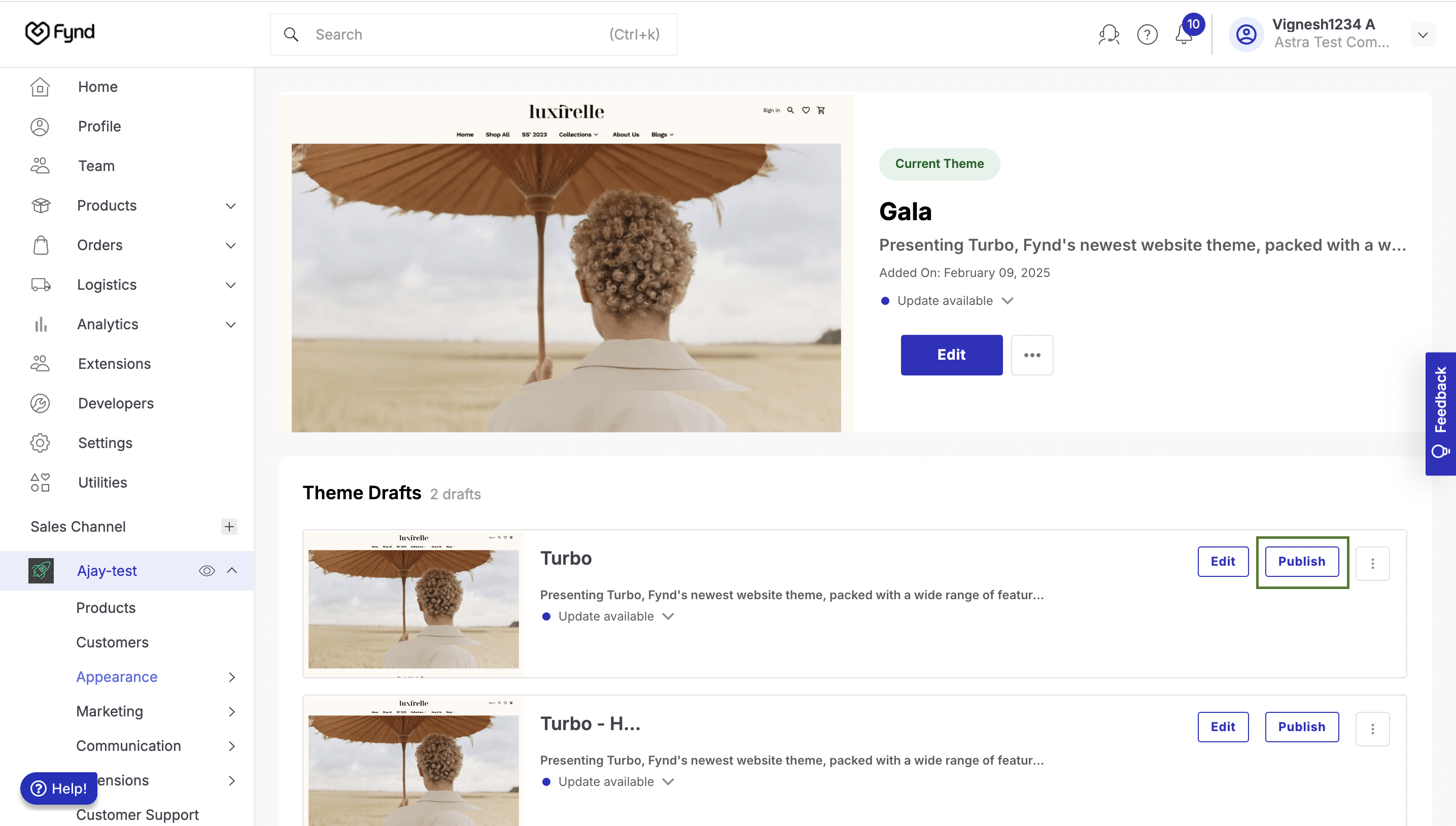Toggle the Ajay-test eye preview icon
The width and height of the screenshot is (1456, 826).
click(x=206, y=571)
